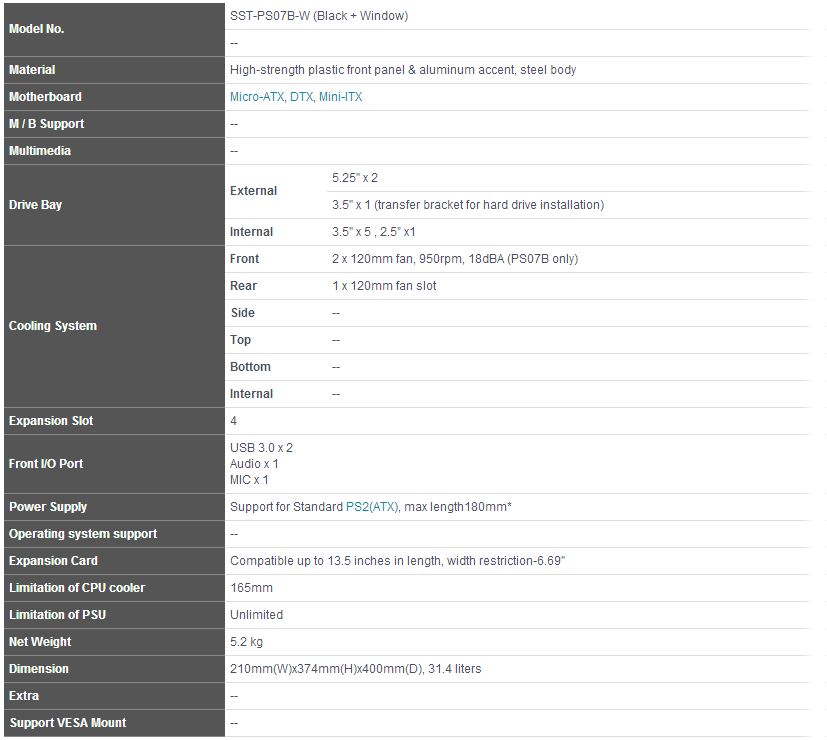Click the expansion card compatibility text

pos(397,561)
